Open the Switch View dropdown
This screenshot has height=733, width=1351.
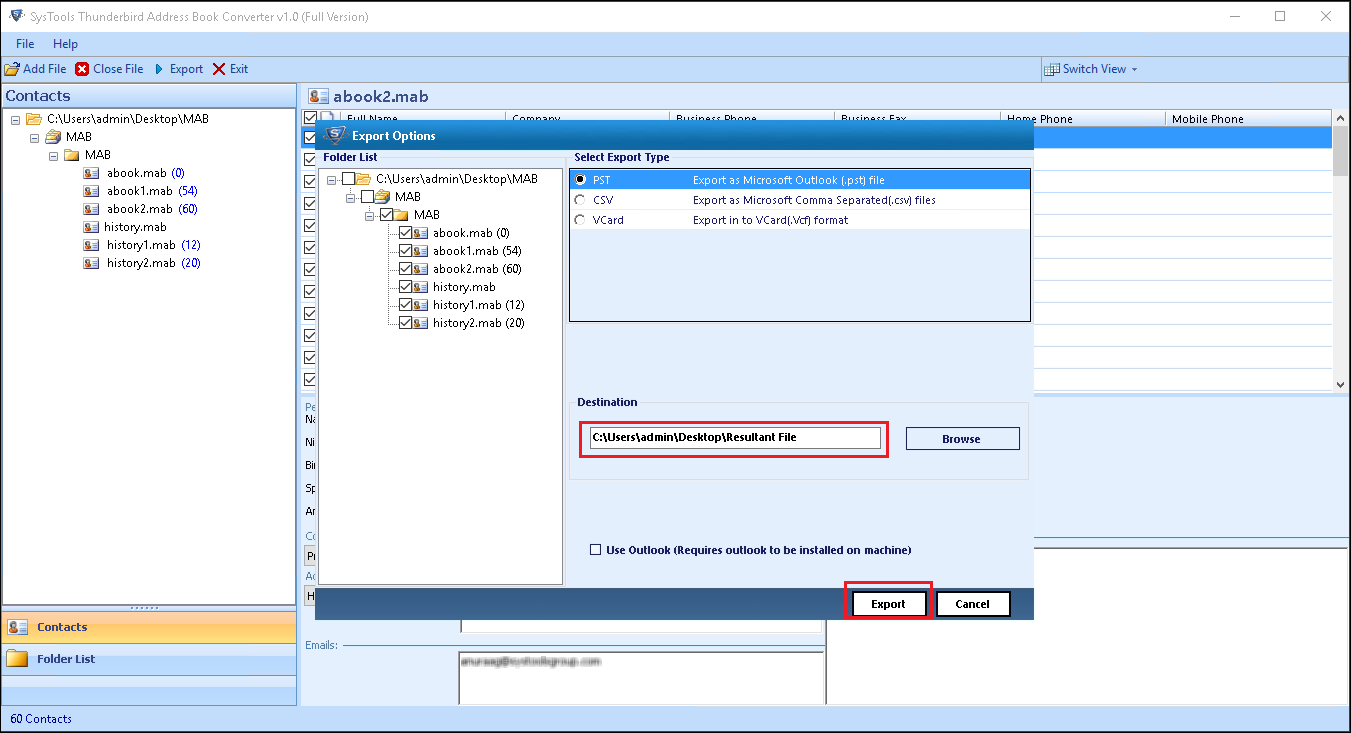click(x=1092, y=68)
